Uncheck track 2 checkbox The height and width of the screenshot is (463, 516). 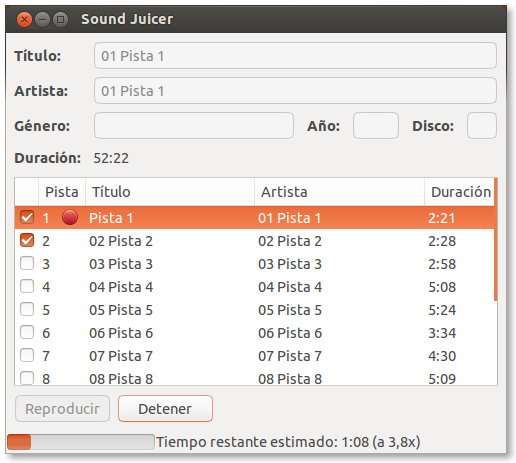click(27, 240)
